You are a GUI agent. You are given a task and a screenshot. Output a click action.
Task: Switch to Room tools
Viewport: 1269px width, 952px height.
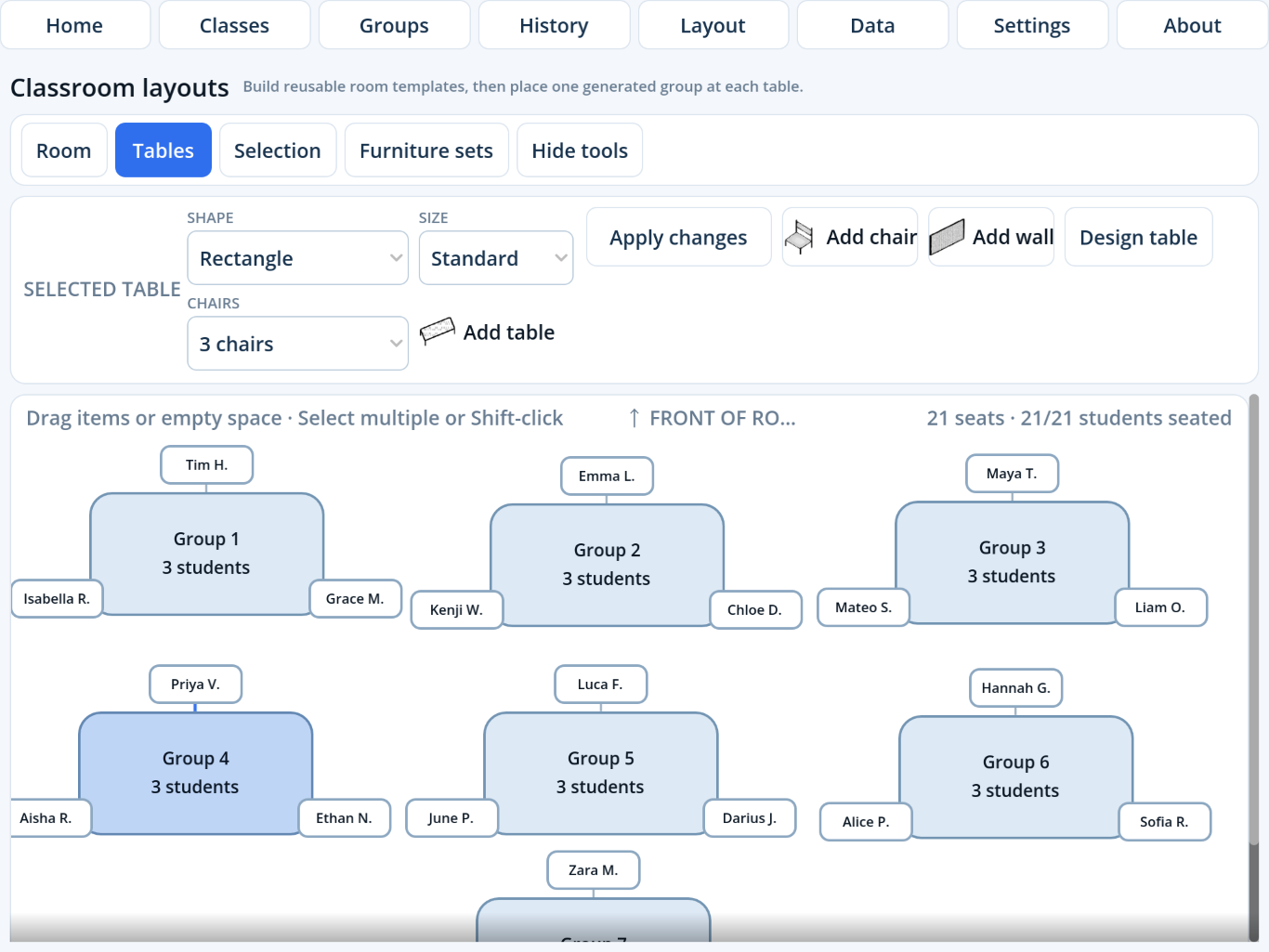coord(64,150)
